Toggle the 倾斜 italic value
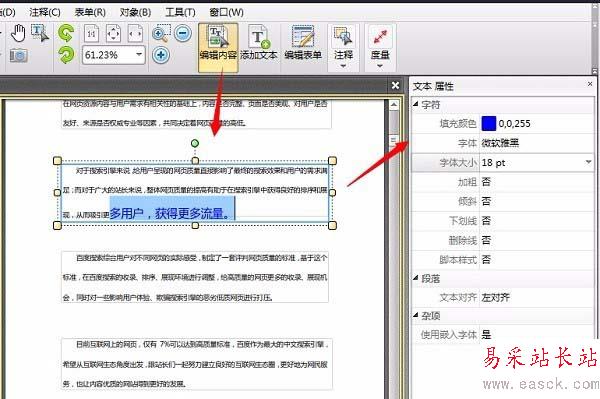The image size is (600, 399). click(x=536, y=201)
